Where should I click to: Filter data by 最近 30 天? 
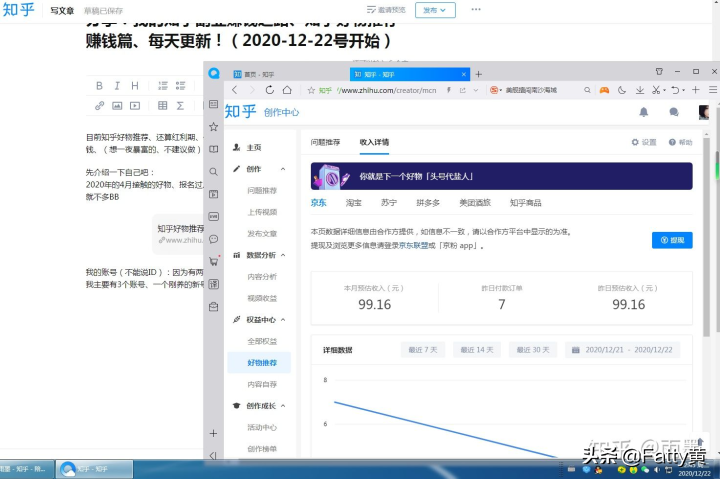click(533, 350)
